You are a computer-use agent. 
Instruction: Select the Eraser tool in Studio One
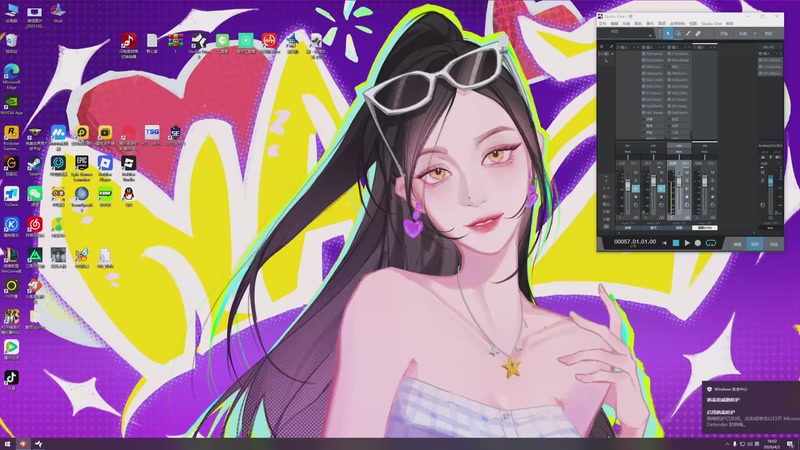[698, 34]
